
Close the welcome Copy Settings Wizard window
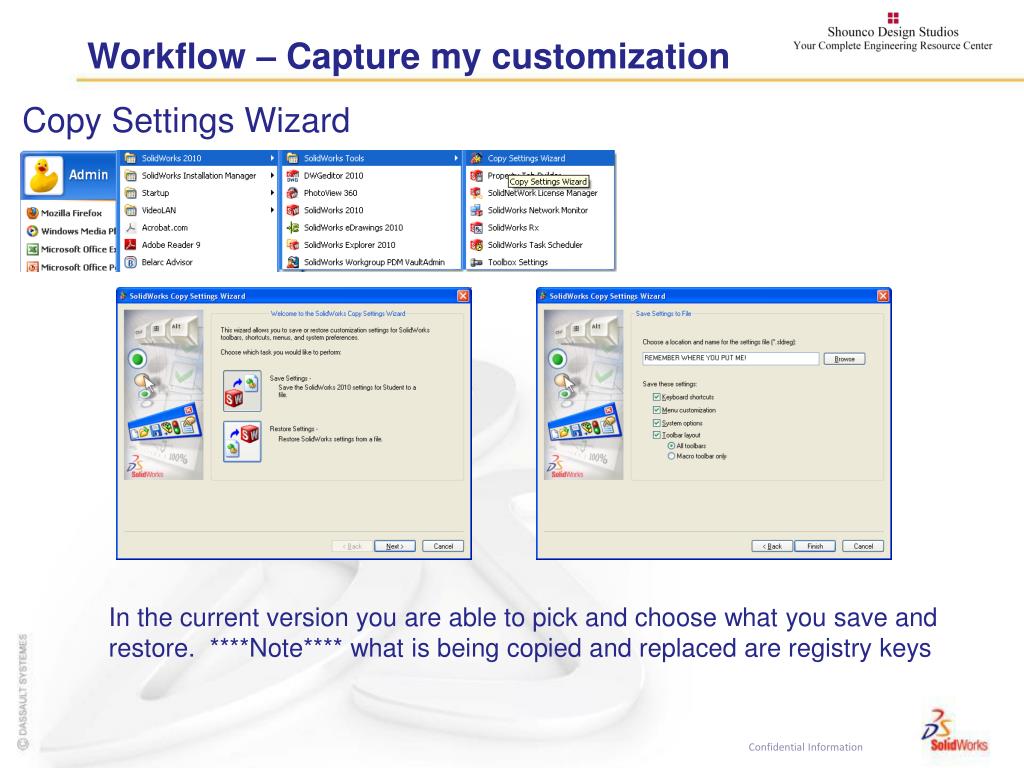[x=463, y=296]
